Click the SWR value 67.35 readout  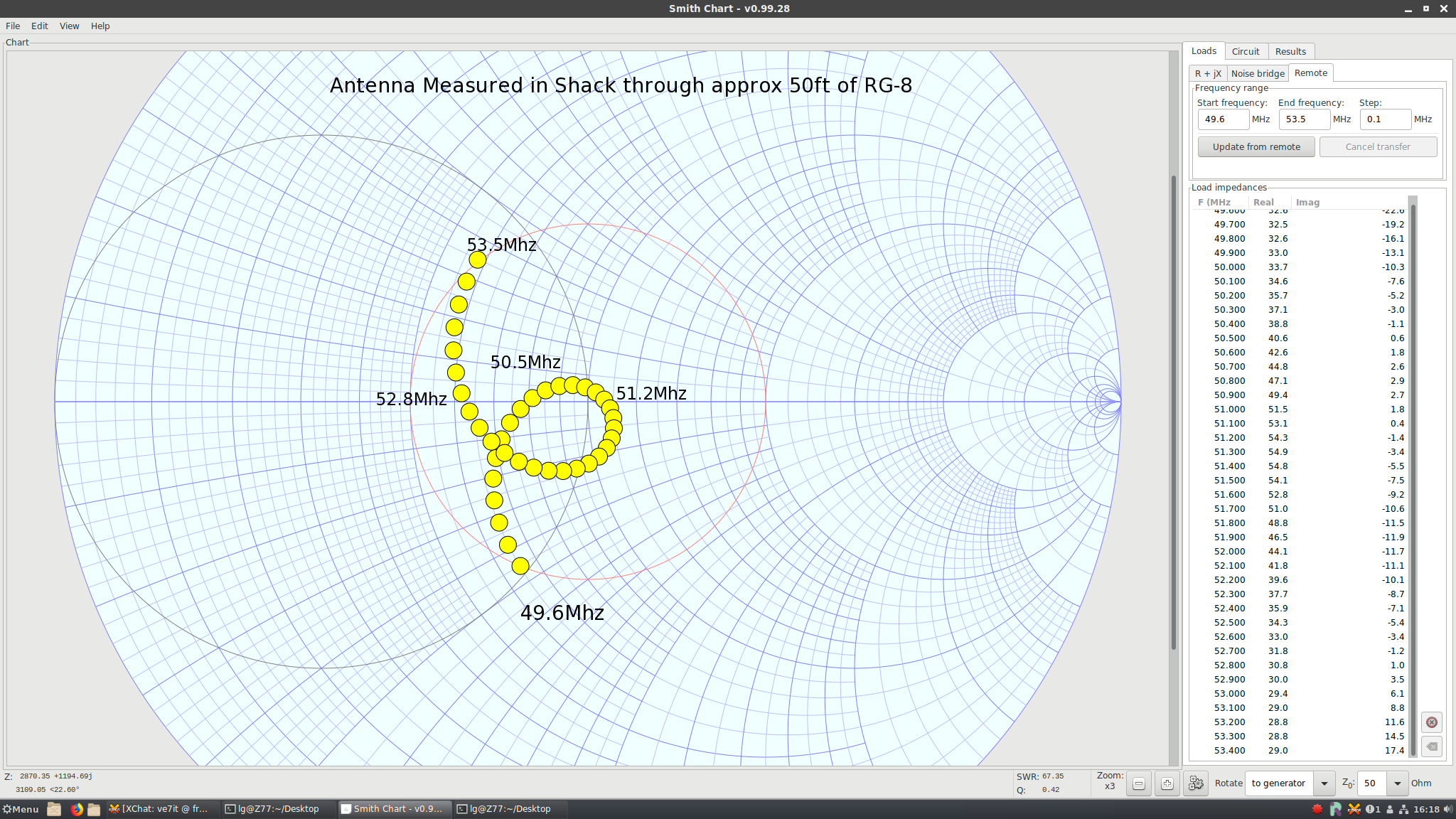tap(1053, 776)
